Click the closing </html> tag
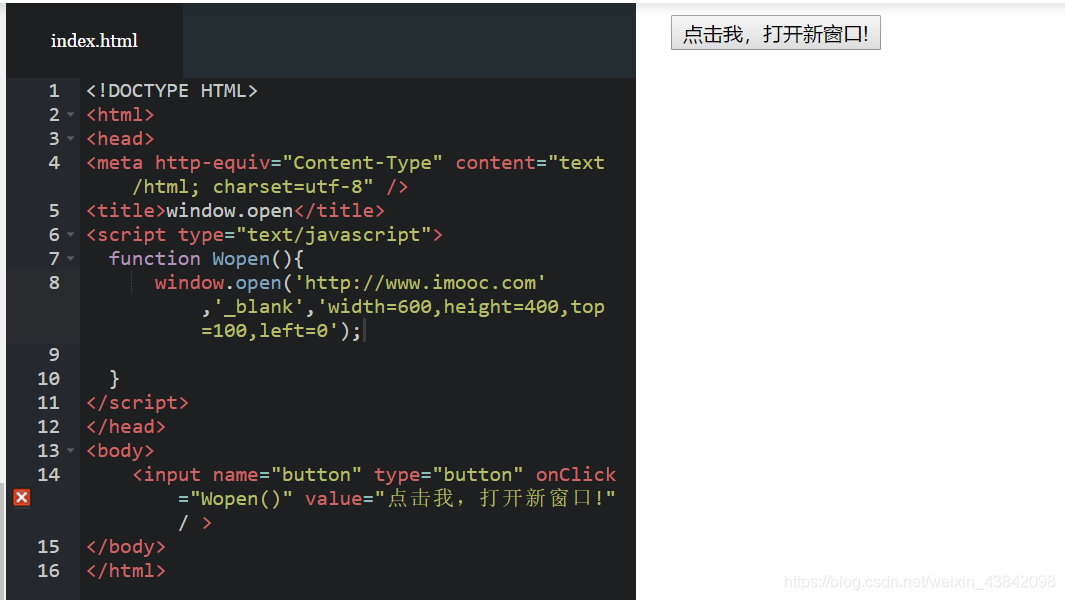The image size is (1065, 600). pos(126,571)
